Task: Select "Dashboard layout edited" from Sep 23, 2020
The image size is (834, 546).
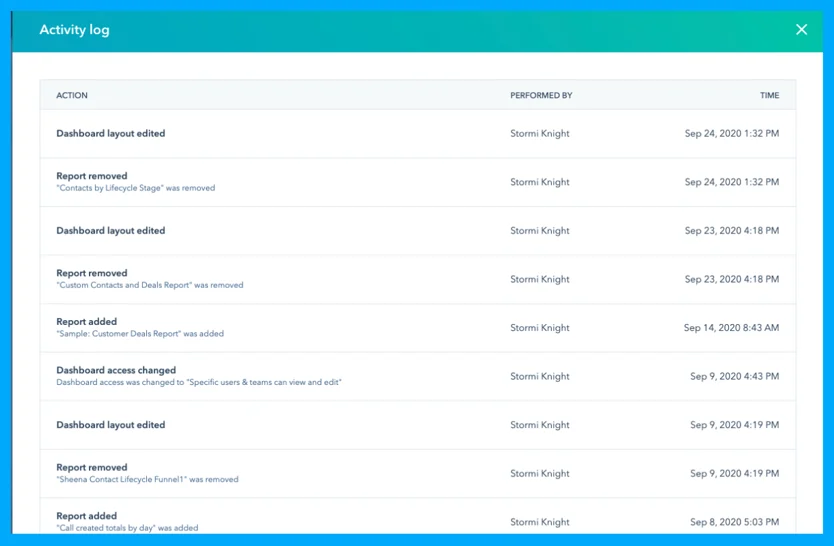Action: coord(111,231)
